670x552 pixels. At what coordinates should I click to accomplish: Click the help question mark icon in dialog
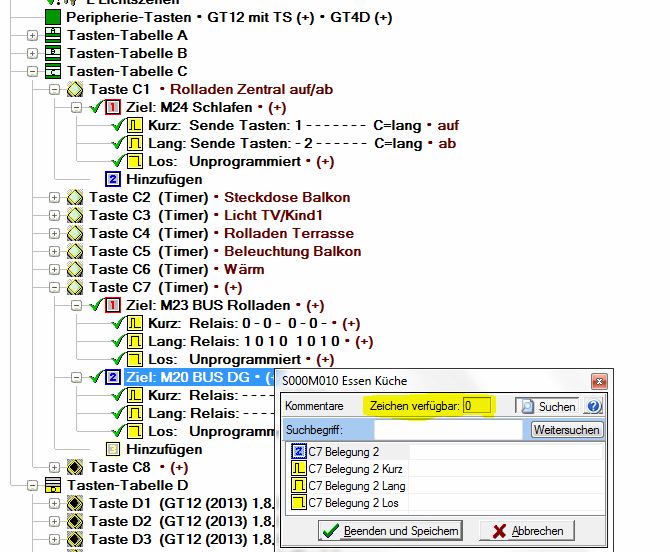(594, 406)
